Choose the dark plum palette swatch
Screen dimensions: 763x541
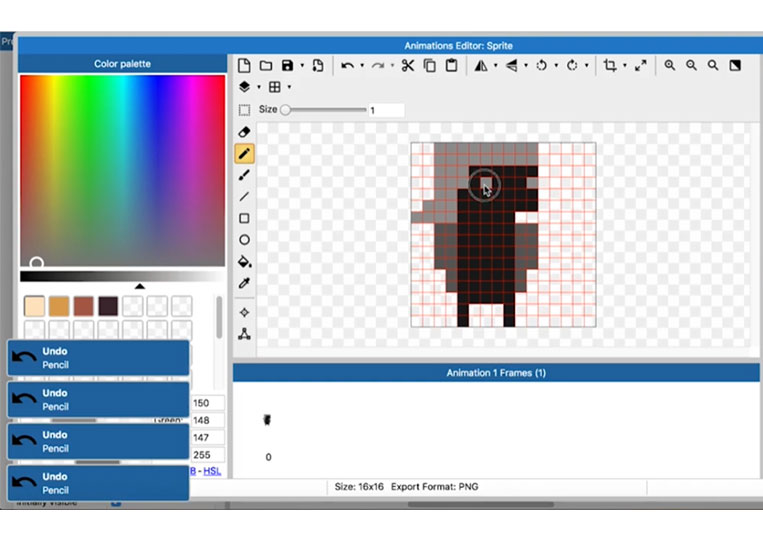108,306
